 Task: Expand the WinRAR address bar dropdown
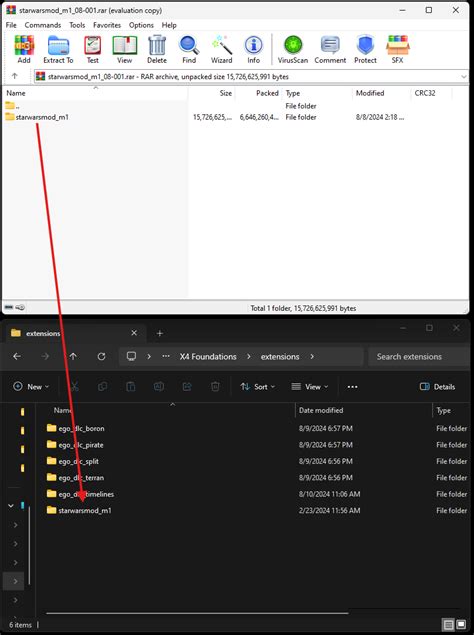click(463, 77)
